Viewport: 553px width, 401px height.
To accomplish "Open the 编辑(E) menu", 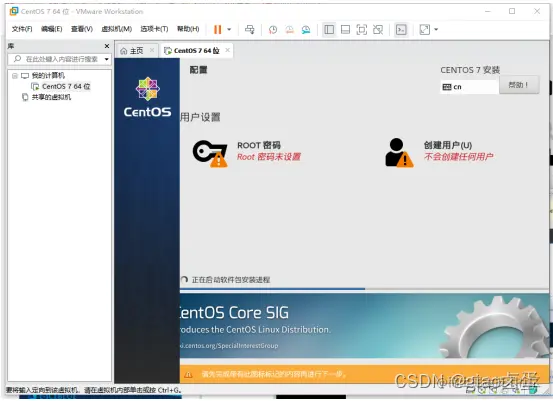I will pyautogui.click(x=51, y=29).
